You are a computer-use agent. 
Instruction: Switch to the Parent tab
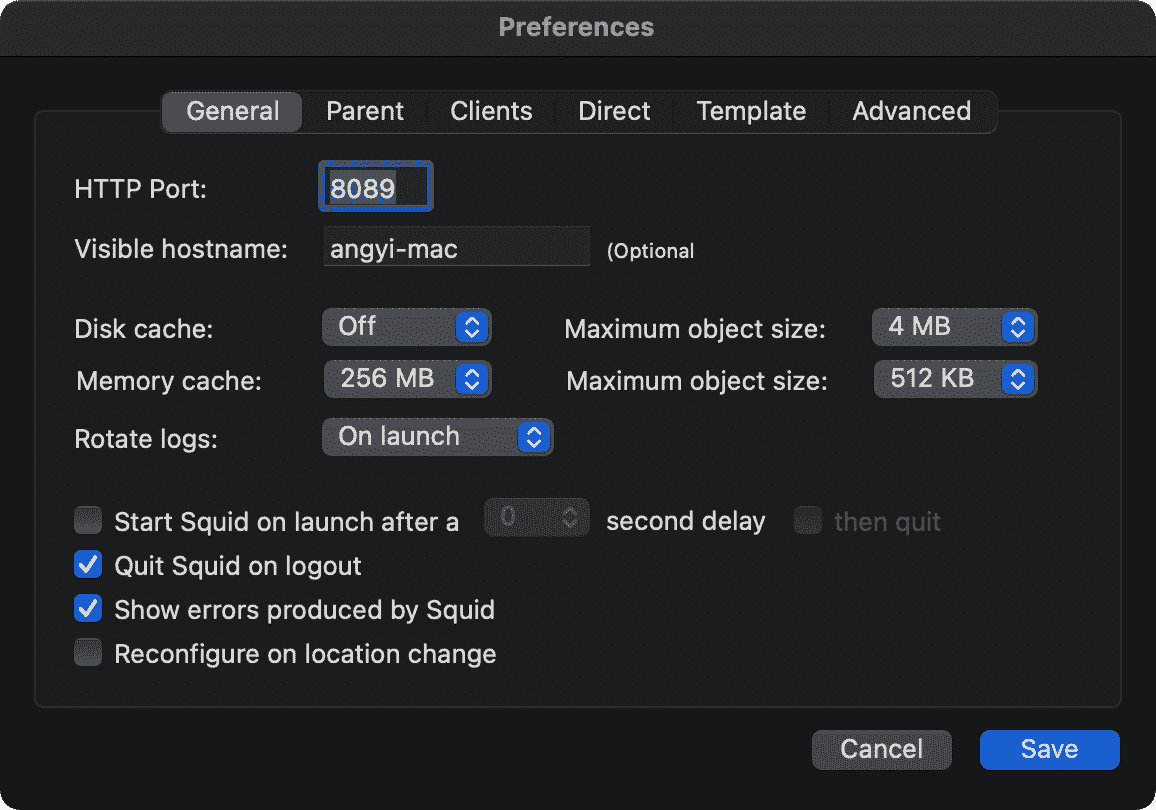[365, 111]
